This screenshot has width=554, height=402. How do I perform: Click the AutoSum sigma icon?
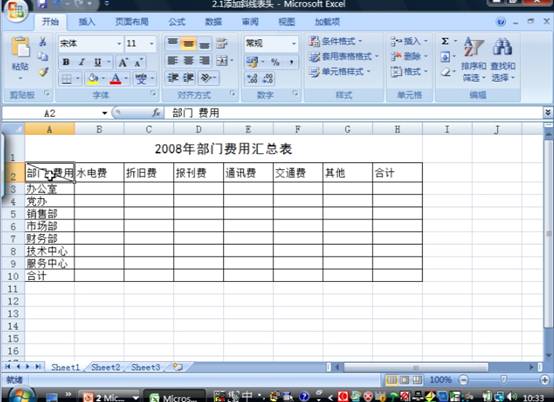[445, 41]
